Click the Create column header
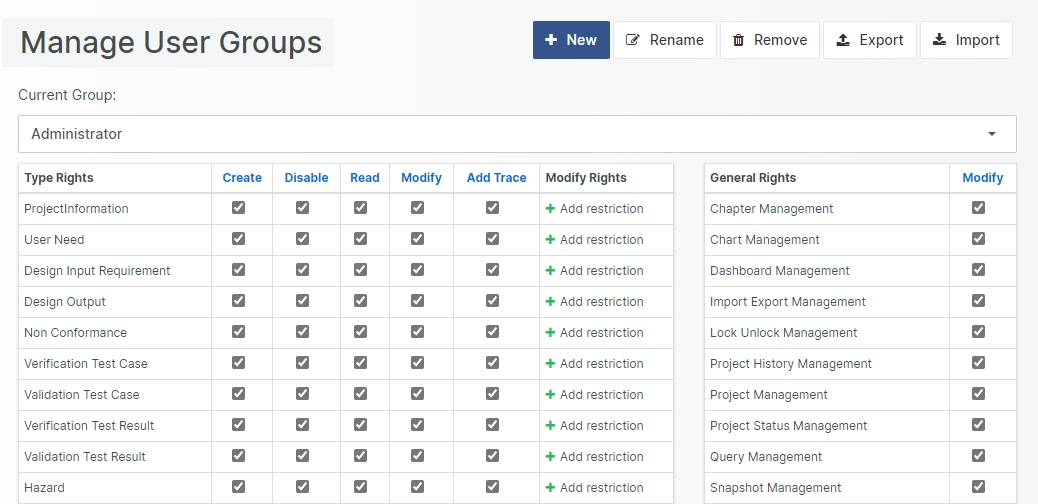Viewport: 1038px width, 504px height. 242,178
